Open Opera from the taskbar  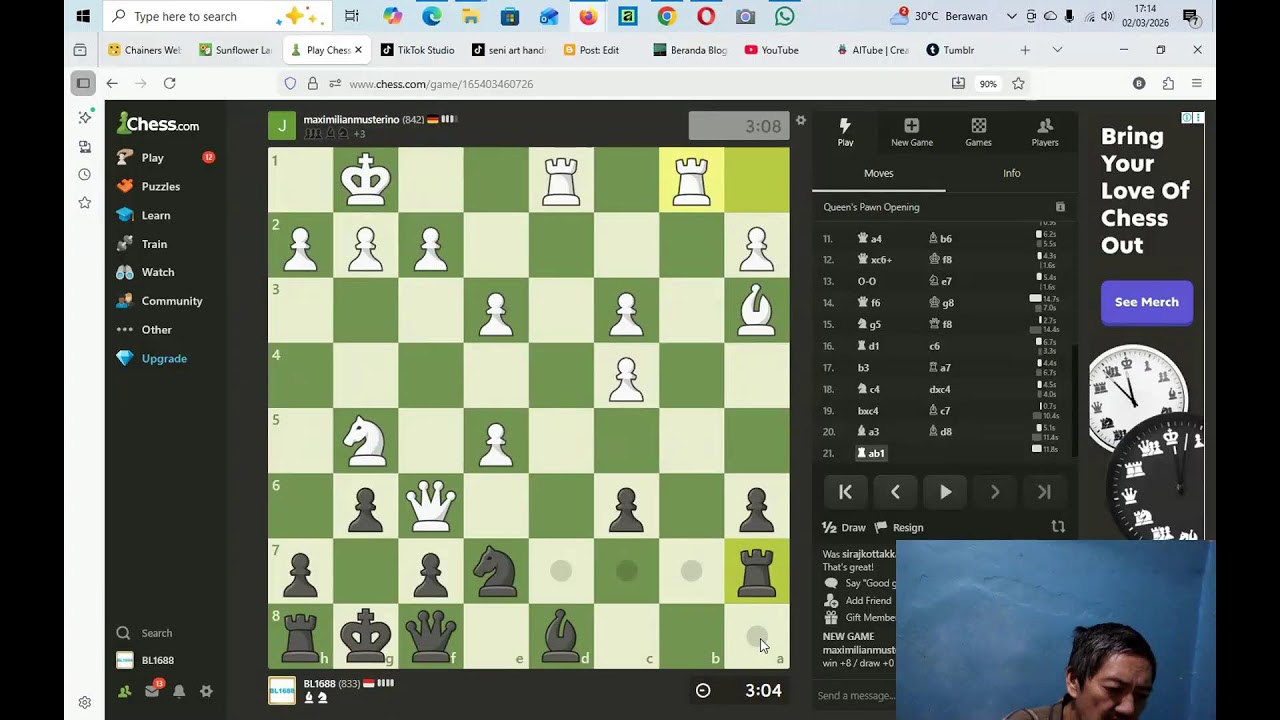point(706,16)
